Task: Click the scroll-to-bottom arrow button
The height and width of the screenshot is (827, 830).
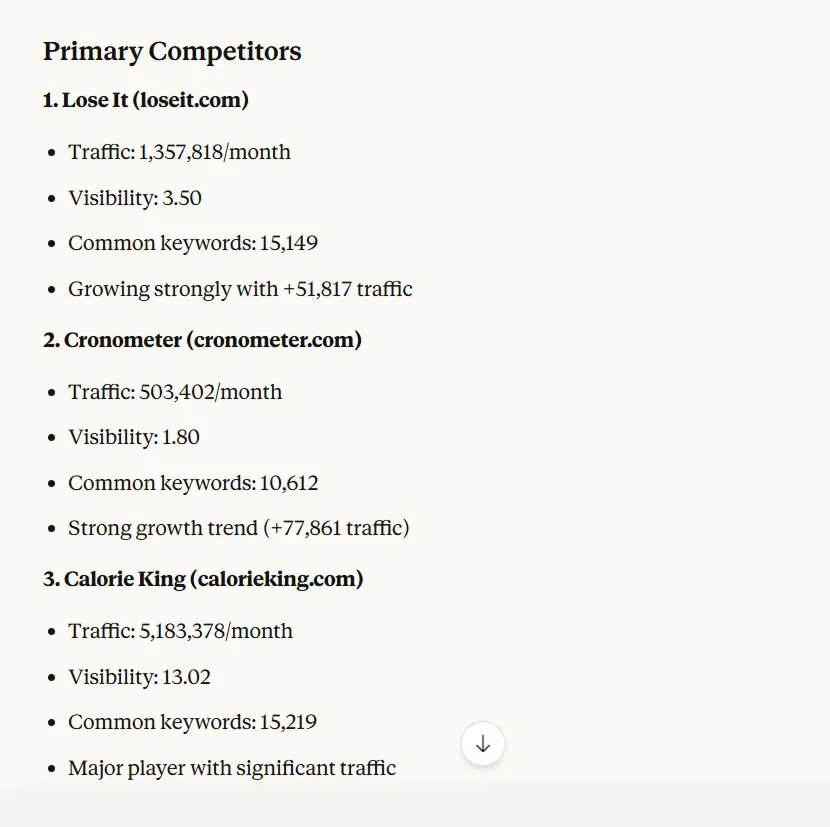Action: [483, 744]
